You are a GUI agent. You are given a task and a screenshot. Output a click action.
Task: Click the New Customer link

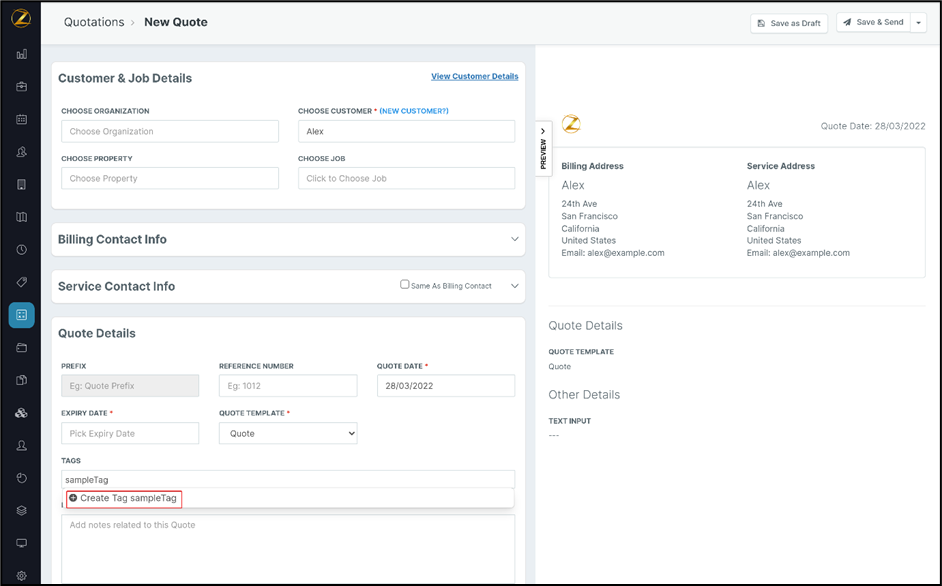pos(414,111)
